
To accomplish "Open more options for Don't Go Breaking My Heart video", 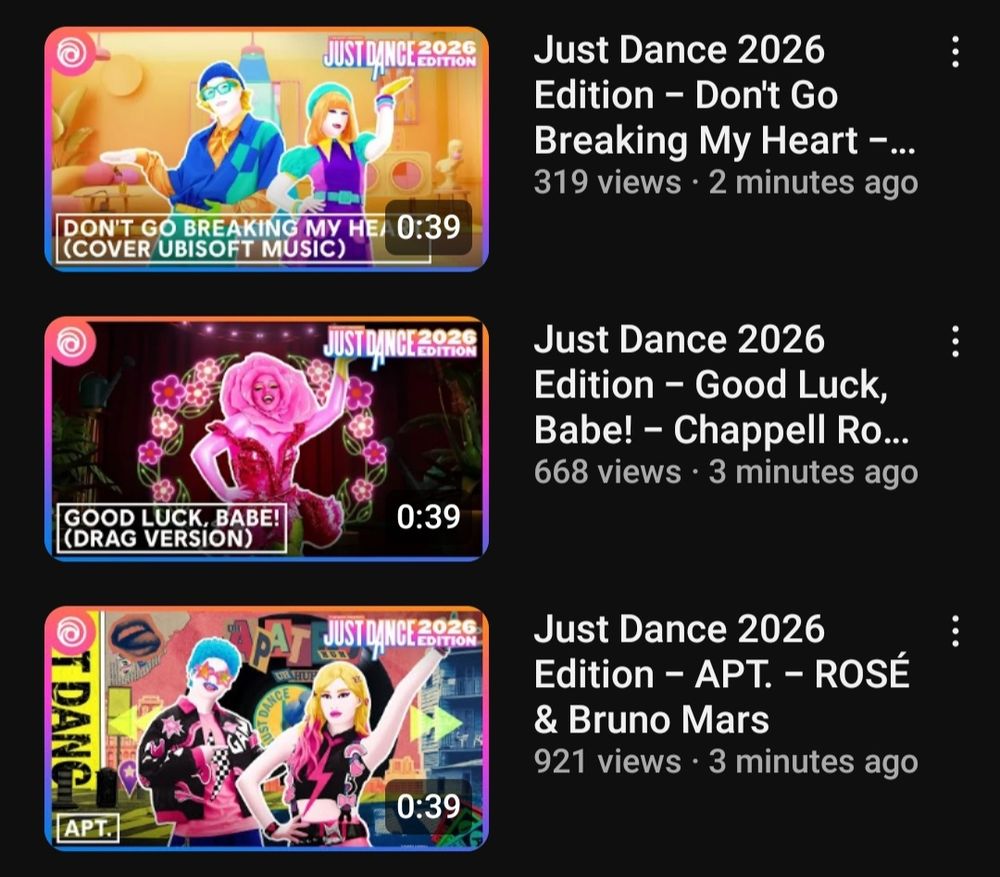I will pyautogui.click(x=955, y=52).
